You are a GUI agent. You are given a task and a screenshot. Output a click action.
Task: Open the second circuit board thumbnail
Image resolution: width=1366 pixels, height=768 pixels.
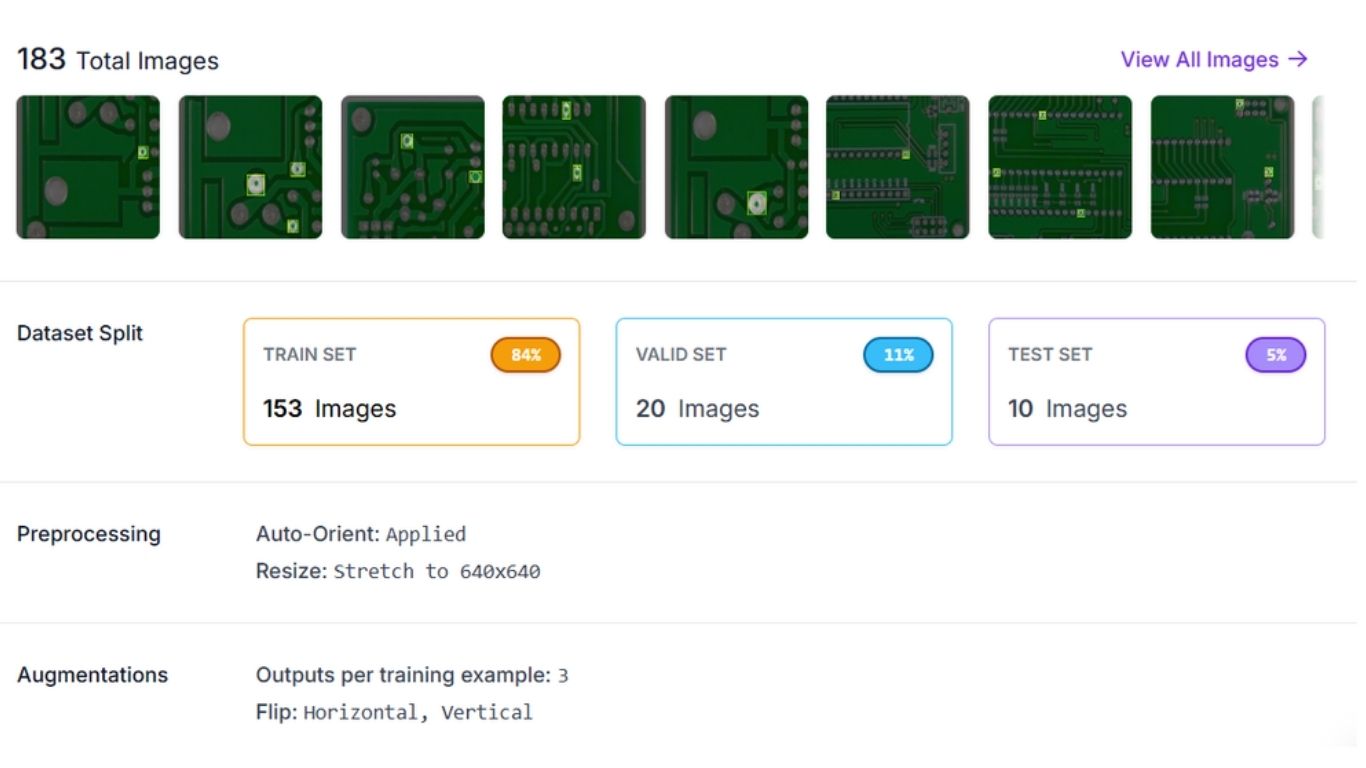(x=250, y=166)
